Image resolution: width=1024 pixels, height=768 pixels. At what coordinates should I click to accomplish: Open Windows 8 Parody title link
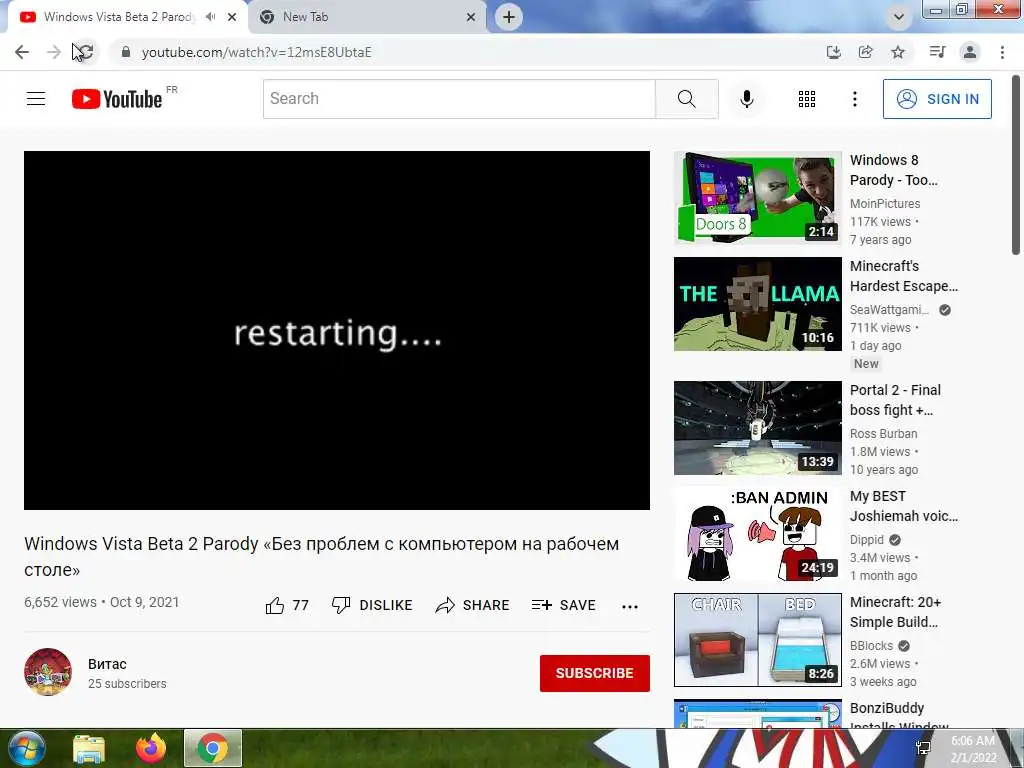click(893, 170)
